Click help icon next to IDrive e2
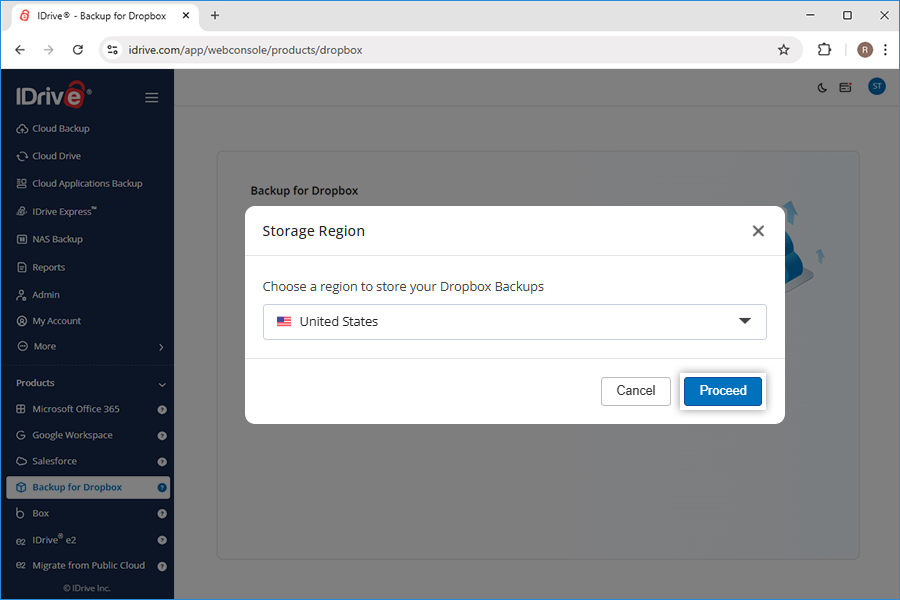The height and width of the screenshot is (600, 900). (162, 540)
